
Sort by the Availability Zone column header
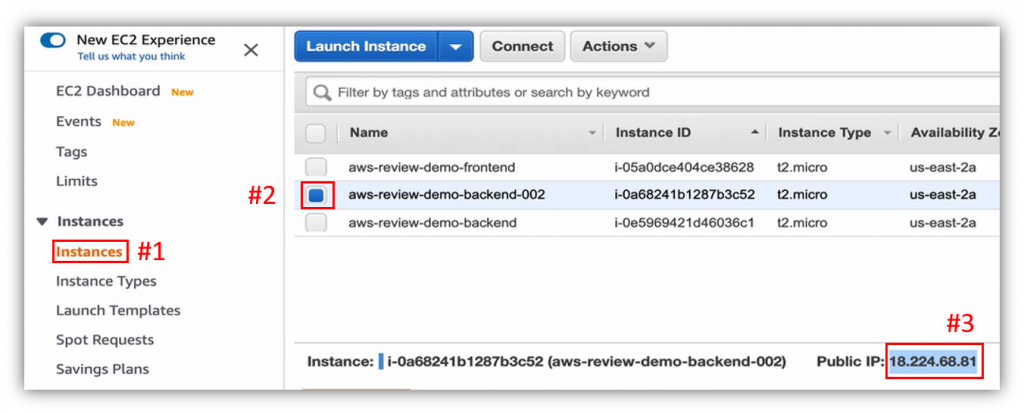(957, 133)
